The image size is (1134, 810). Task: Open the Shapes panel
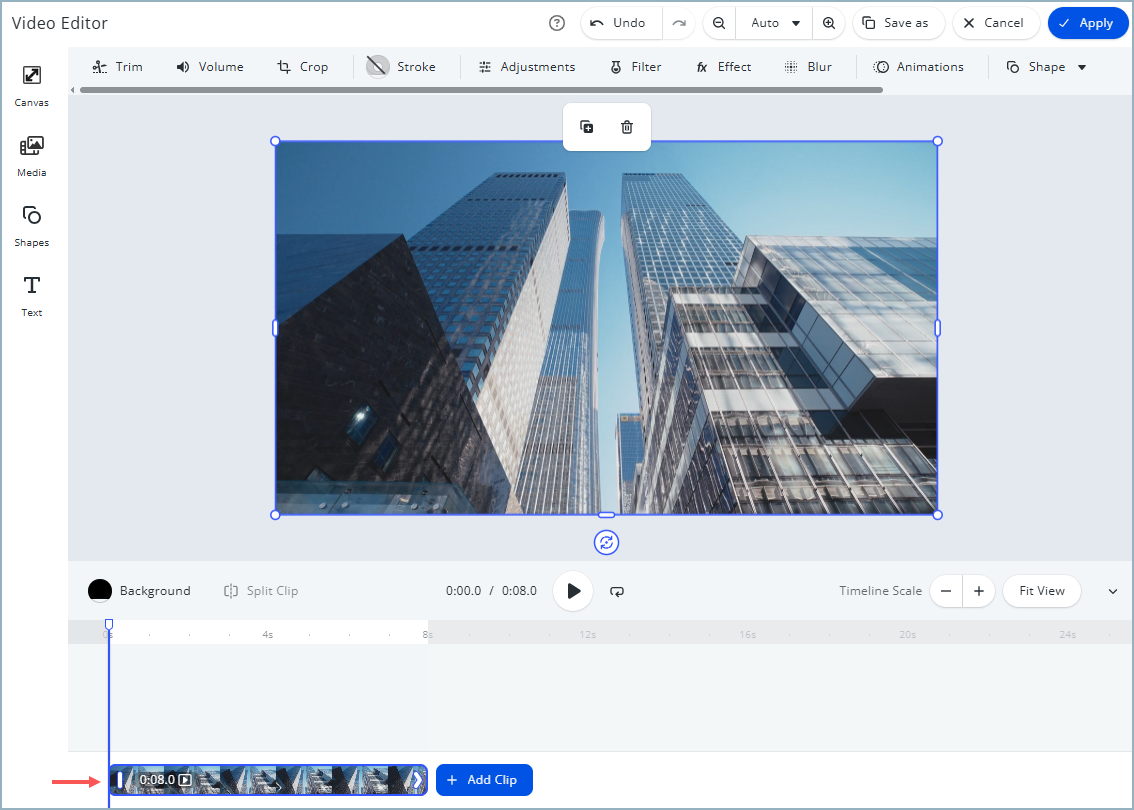[x=31, y=224]
